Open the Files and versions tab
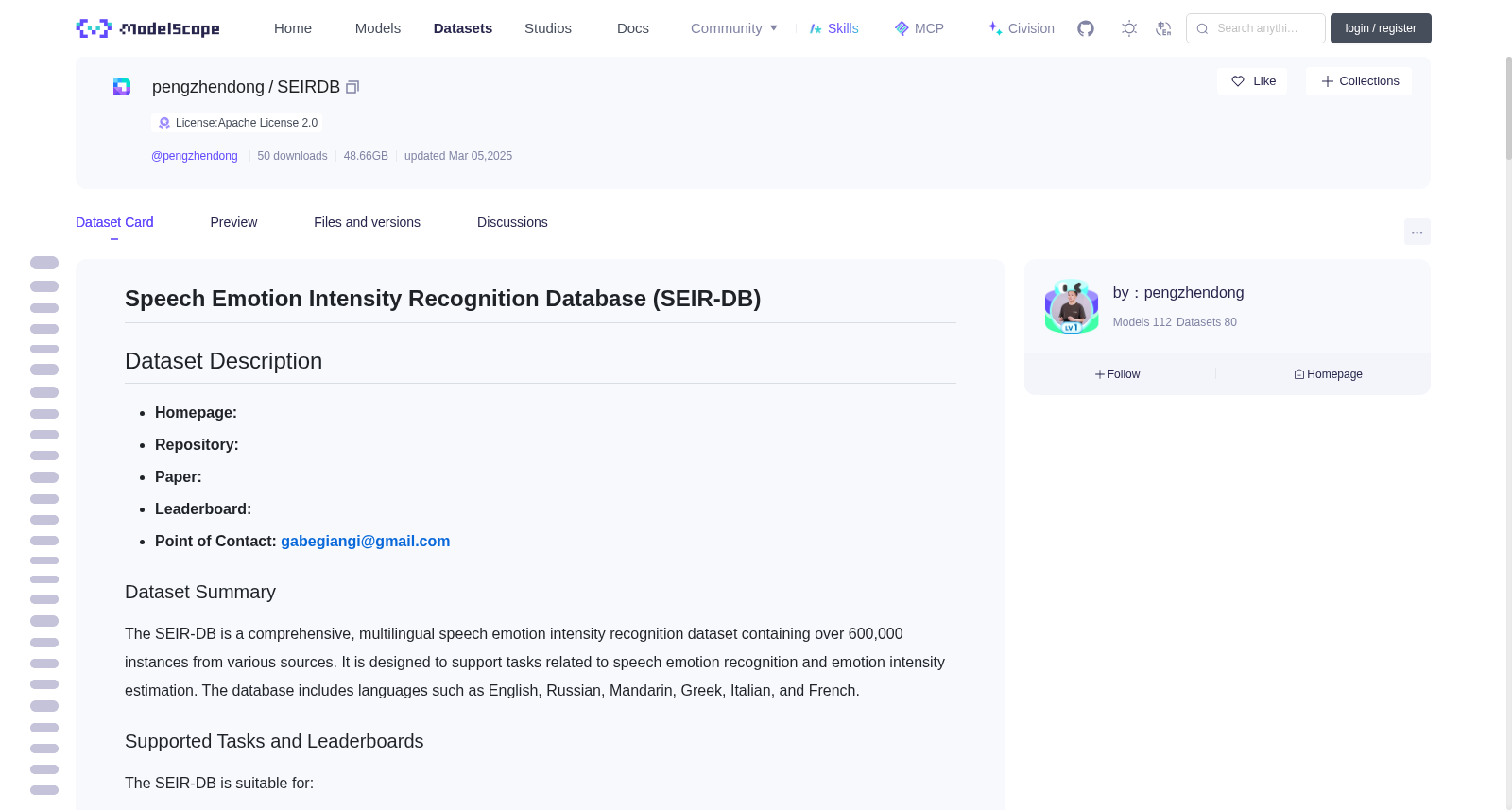This screenshot has height=810, width=1512. pyautogui.click(x=367, y=222)
